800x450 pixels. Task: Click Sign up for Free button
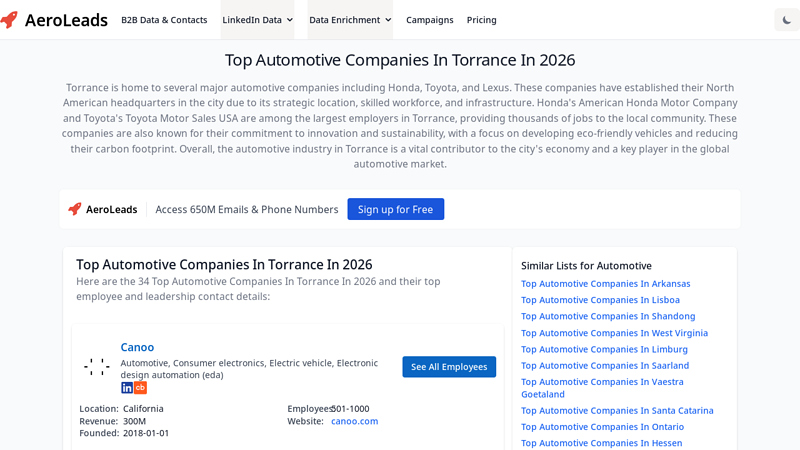click(x=395, y=209)
